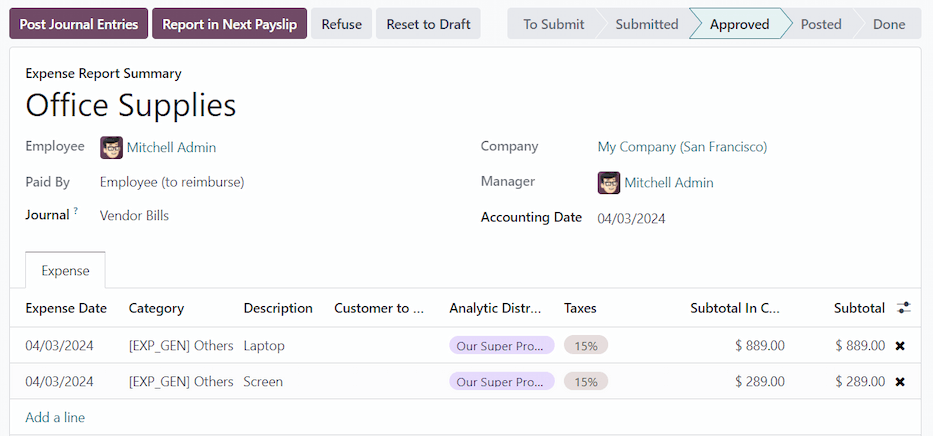Click Mitchell Admin employee avatar icon
Screen dimensions: 933x436
(x=111, y=148)
